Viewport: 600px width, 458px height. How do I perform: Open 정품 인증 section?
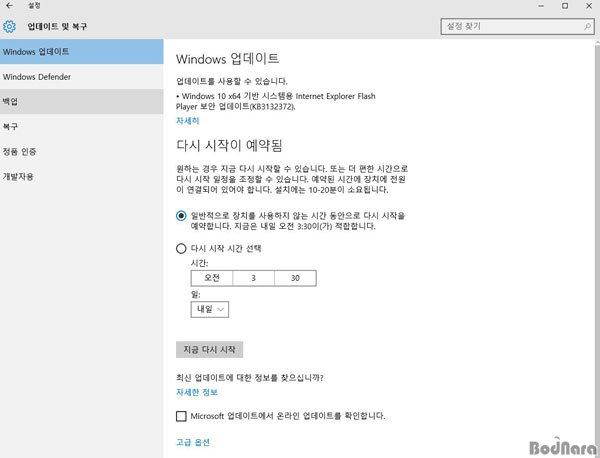82,152
